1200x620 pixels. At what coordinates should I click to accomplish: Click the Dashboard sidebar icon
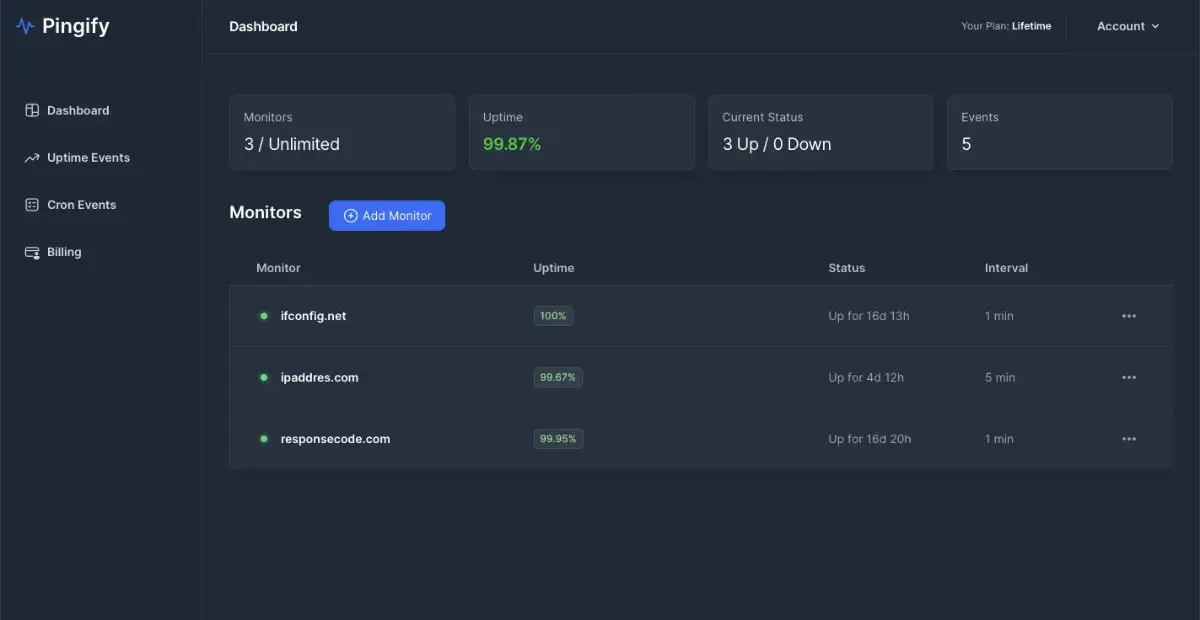tap(32, 111)
